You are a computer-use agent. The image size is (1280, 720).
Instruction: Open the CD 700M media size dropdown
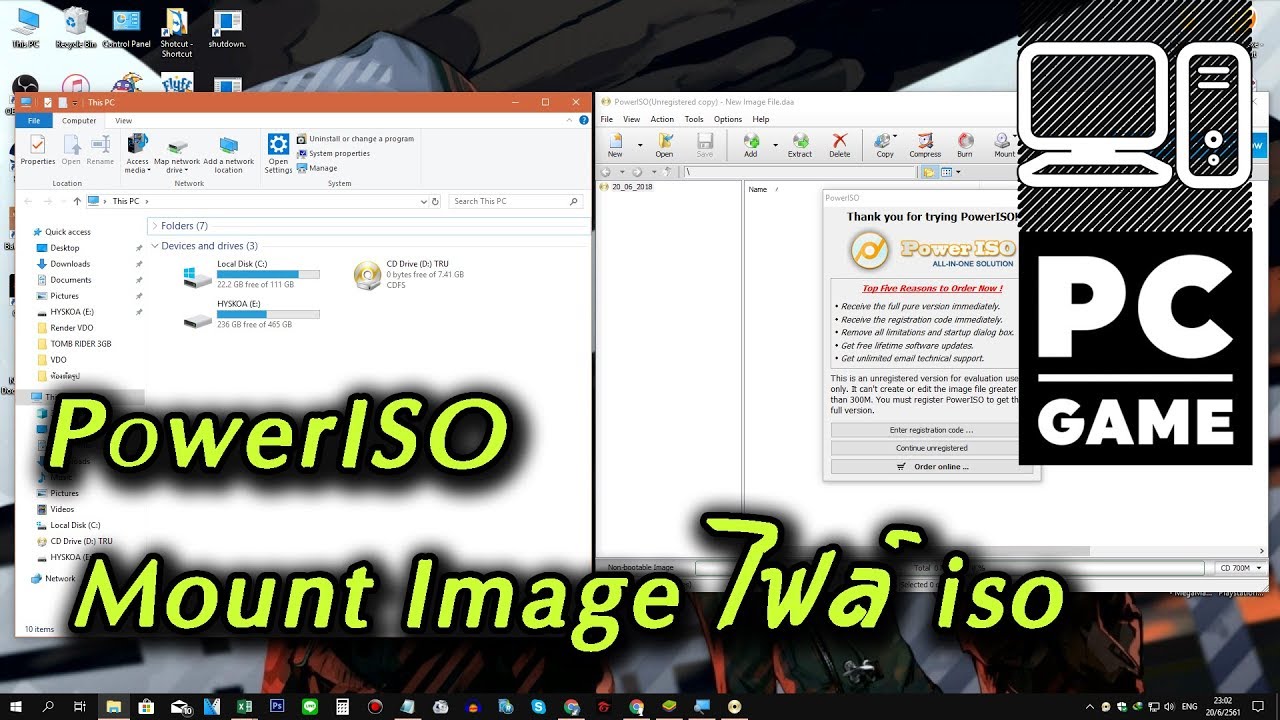coord(1258,568)
